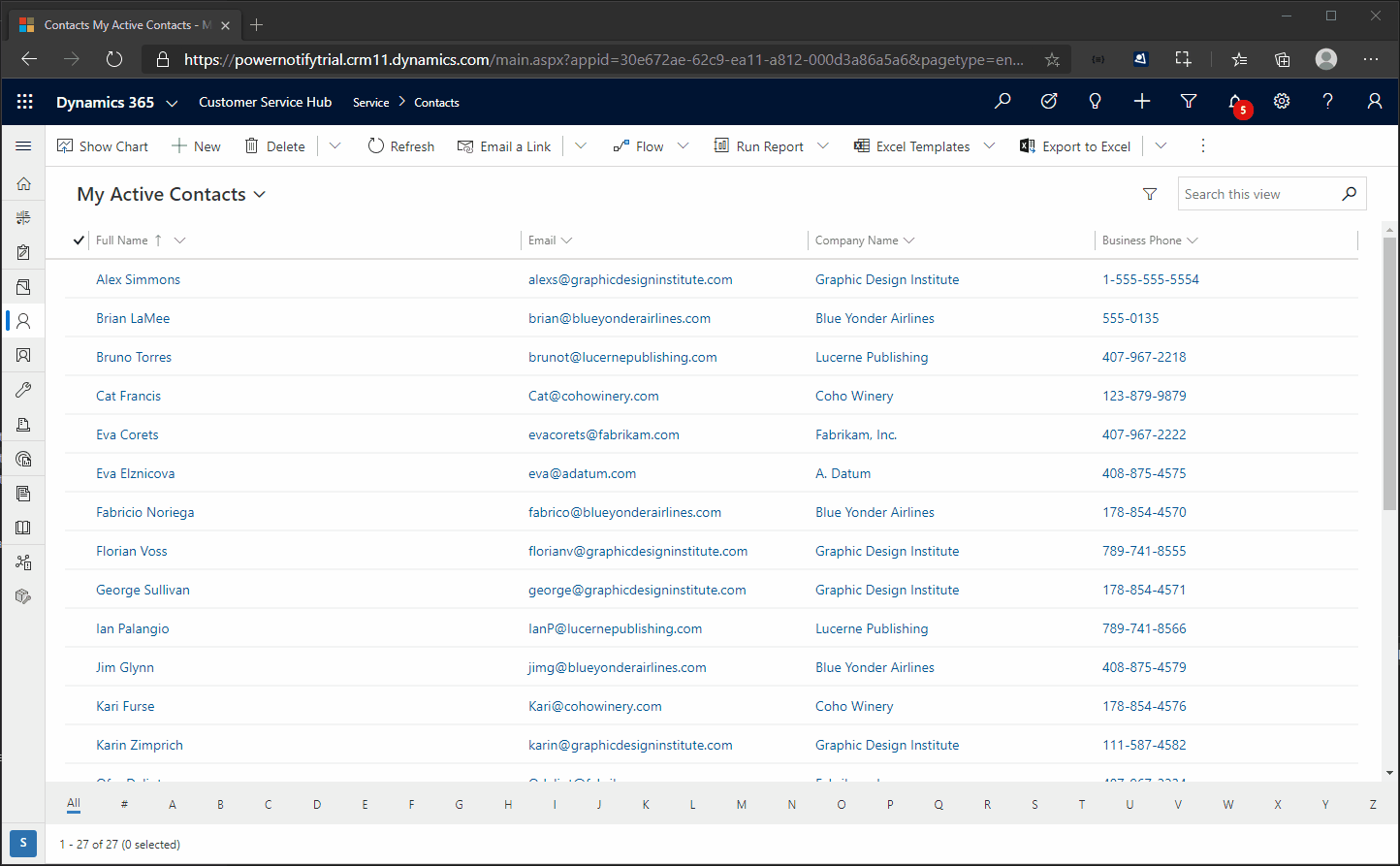Expand the Excel Templates dropdown chevron
This screenshot has height=866, width=1400.
point(990,145)
